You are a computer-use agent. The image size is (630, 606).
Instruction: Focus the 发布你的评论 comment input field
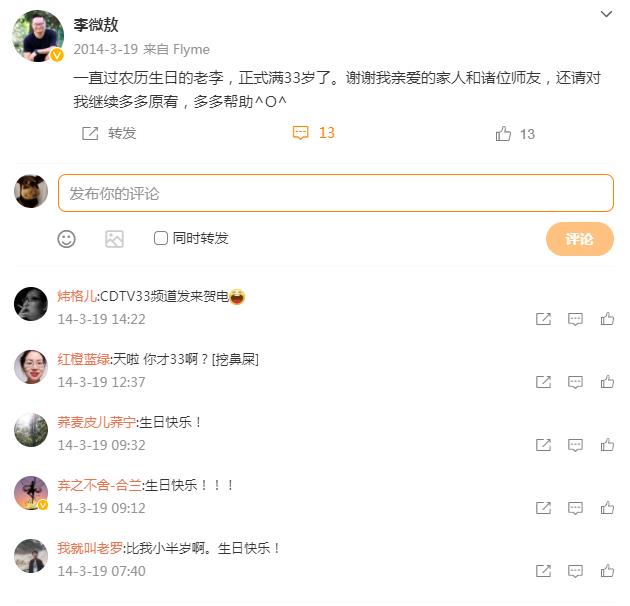[x=335, y=193]
